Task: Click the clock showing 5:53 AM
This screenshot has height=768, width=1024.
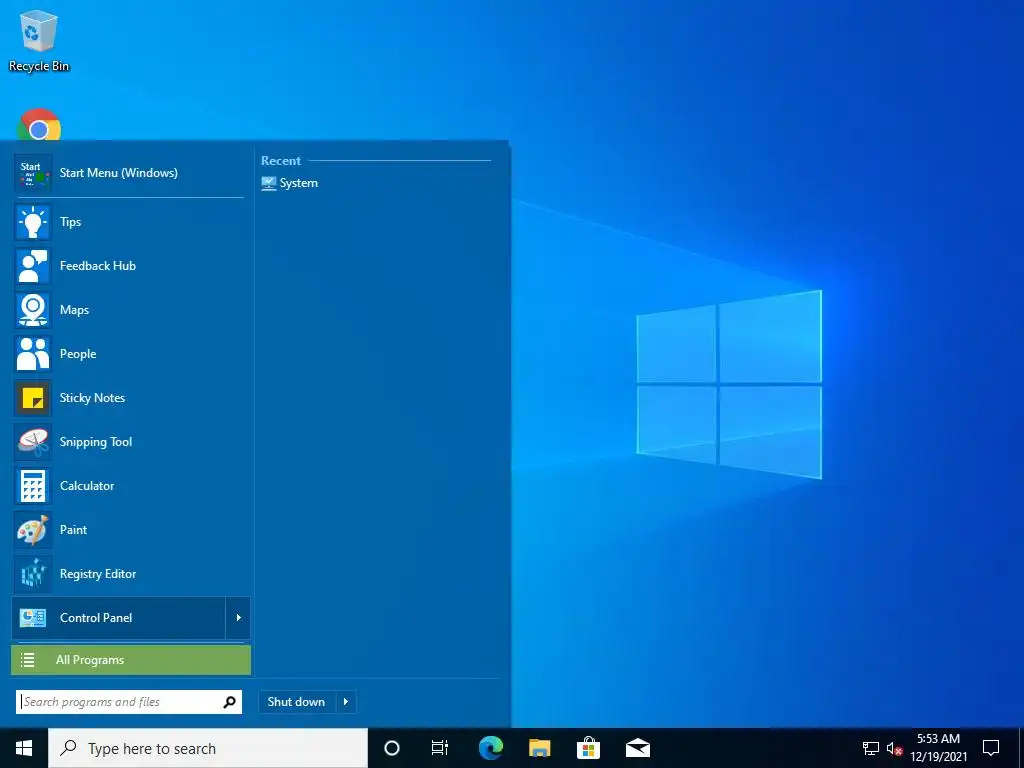Action: click(938, 739)
